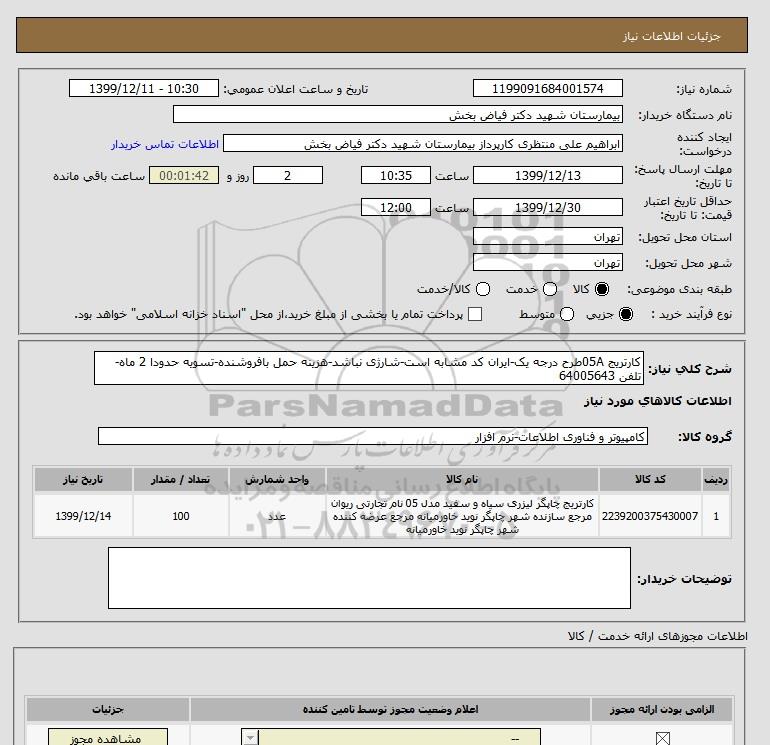
Task: Open the license status dropdown arrow
Action: click(250, 738)
